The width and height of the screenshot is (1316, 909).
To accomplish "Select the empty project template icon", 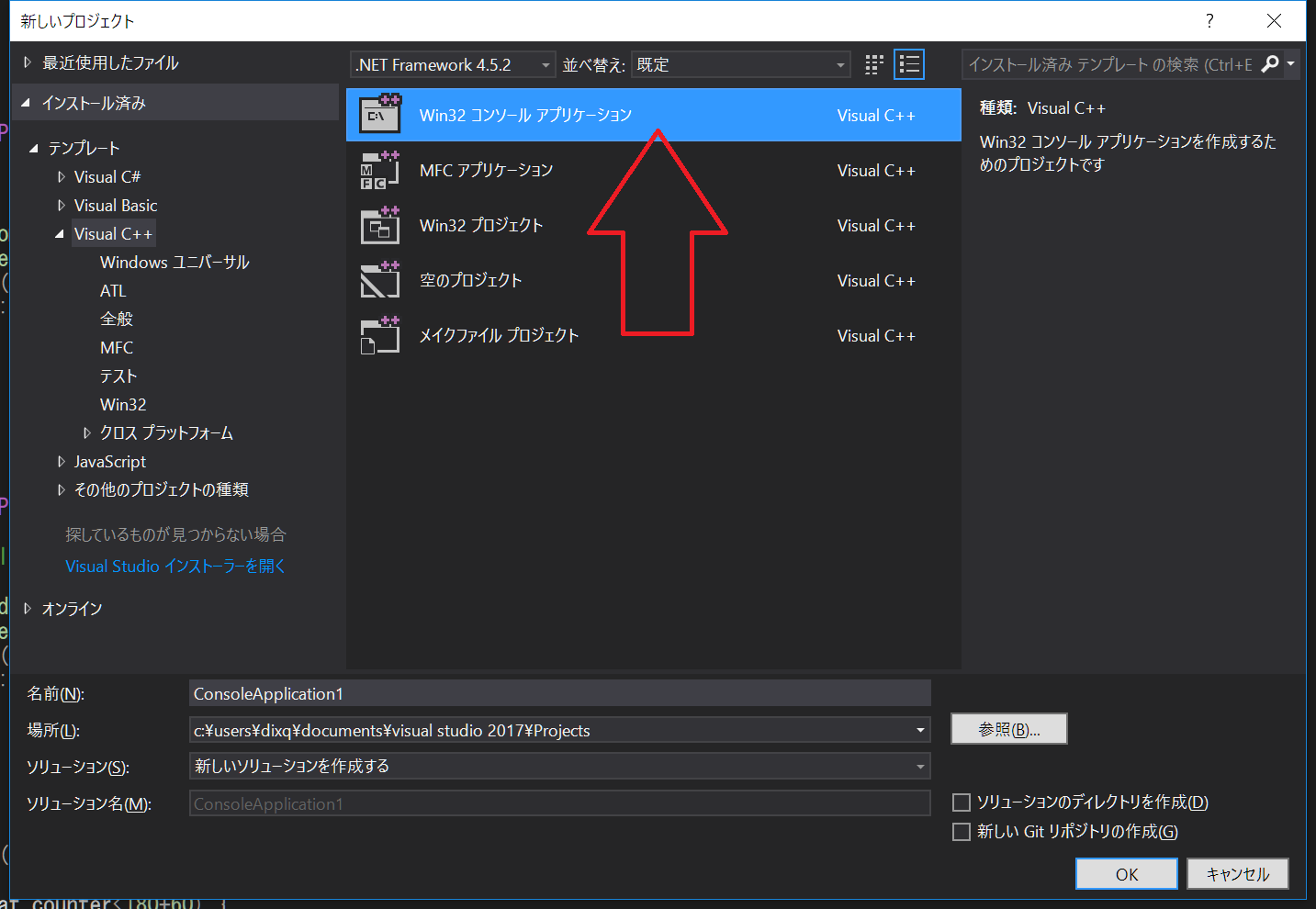I will point(380,281).
